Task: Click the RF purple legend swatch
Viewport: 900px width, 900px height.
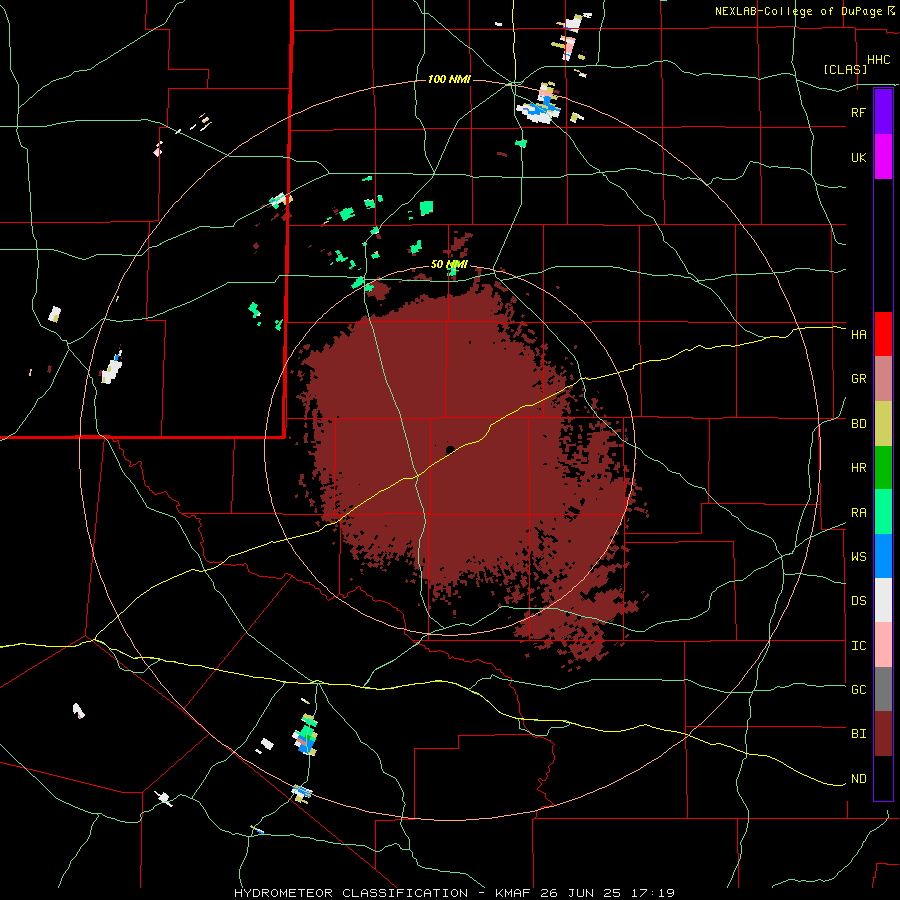Action: (883, 111)
